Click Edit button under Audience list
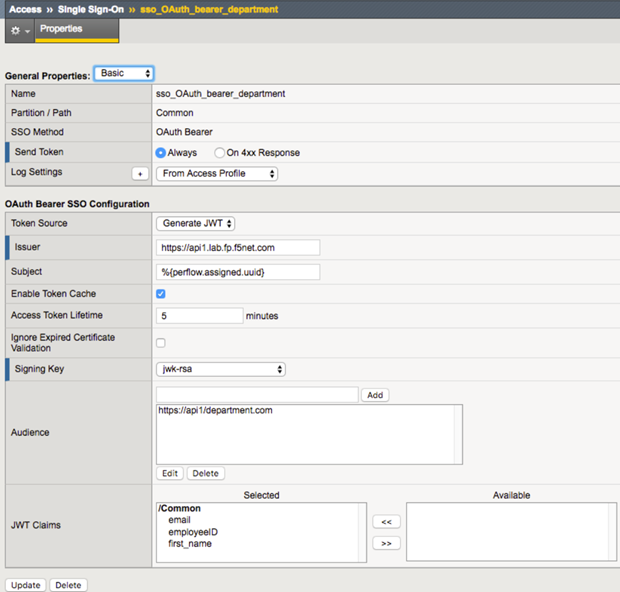The height and width of the screenshot is (592, 620). tap(169, 473)
